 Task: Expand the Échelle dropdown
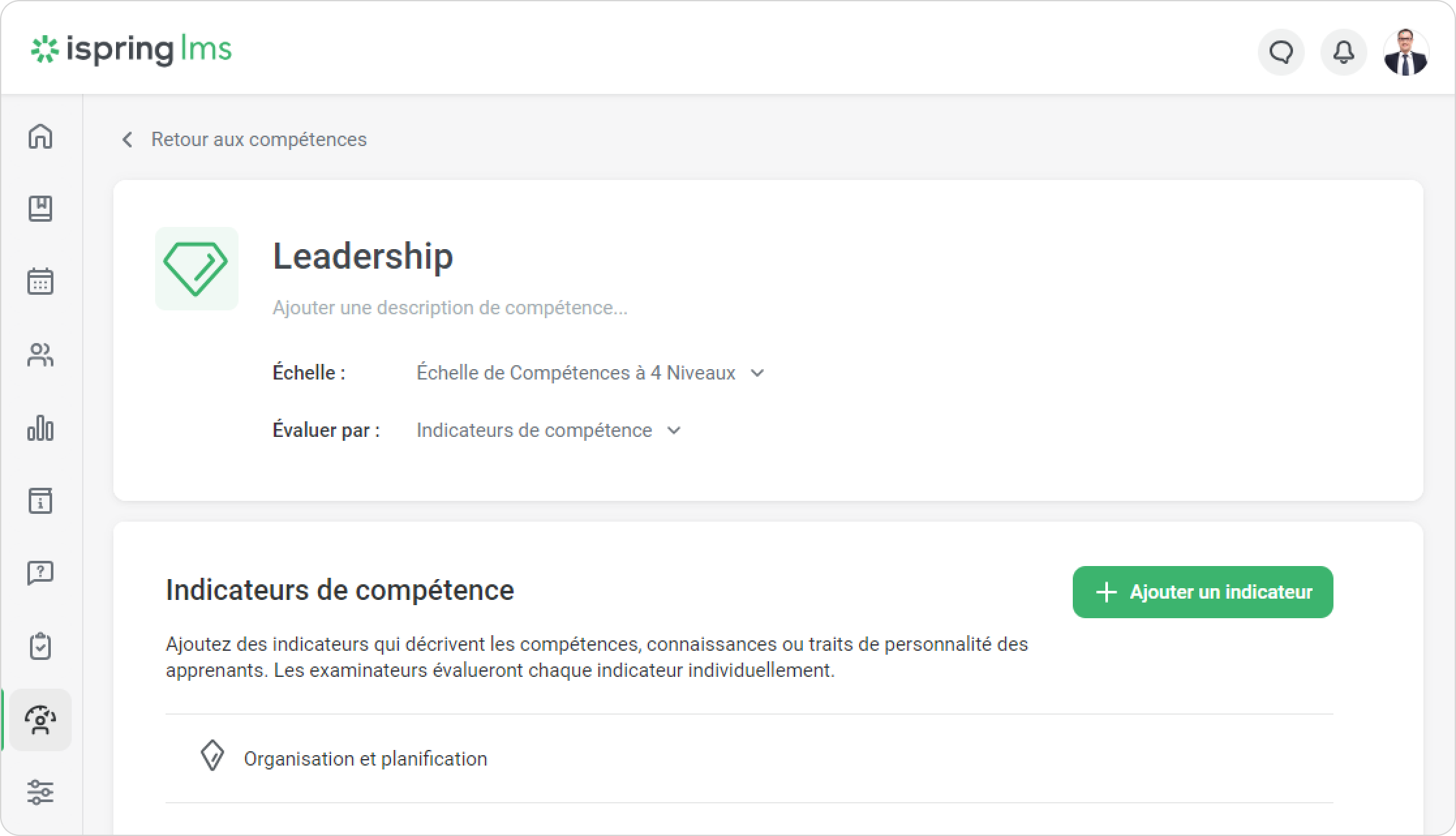click(x=590, y=373)
